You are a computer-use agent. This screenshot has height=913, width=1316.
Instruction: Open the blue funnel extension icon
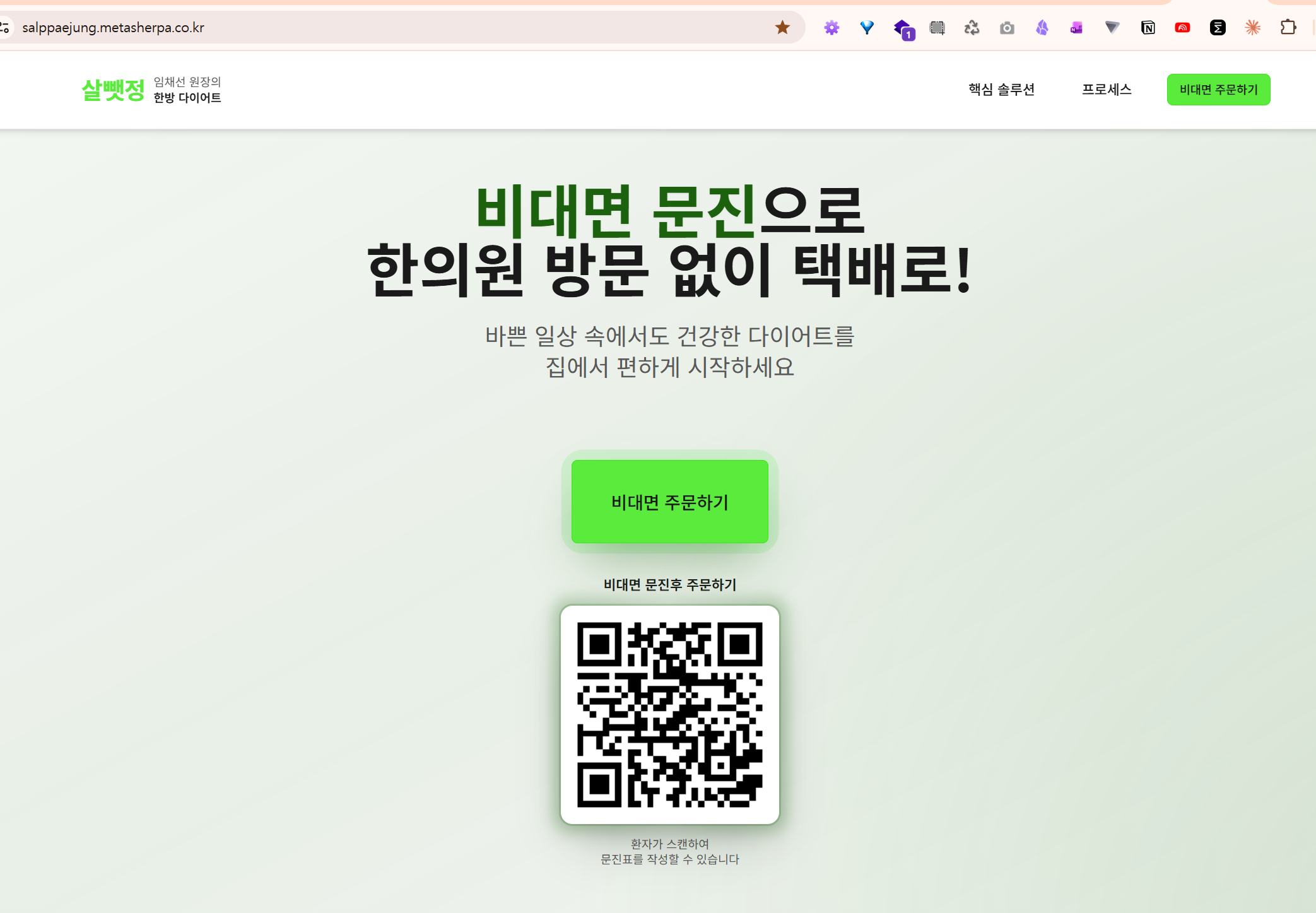click(x=867, y=27)
